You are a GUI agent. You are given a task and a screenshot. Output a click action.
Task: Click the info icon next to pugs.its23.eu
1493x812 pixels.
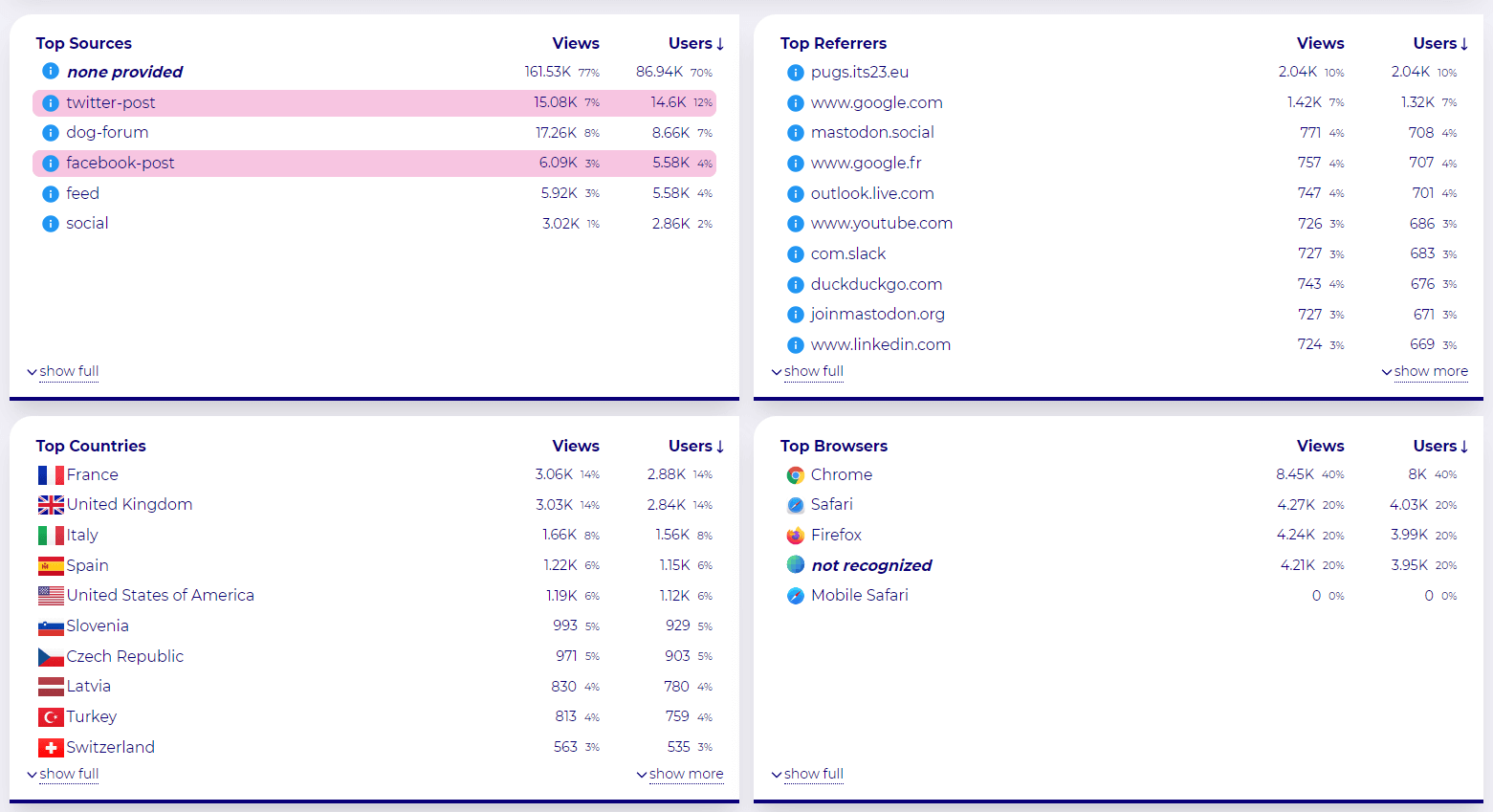point(795,73)
